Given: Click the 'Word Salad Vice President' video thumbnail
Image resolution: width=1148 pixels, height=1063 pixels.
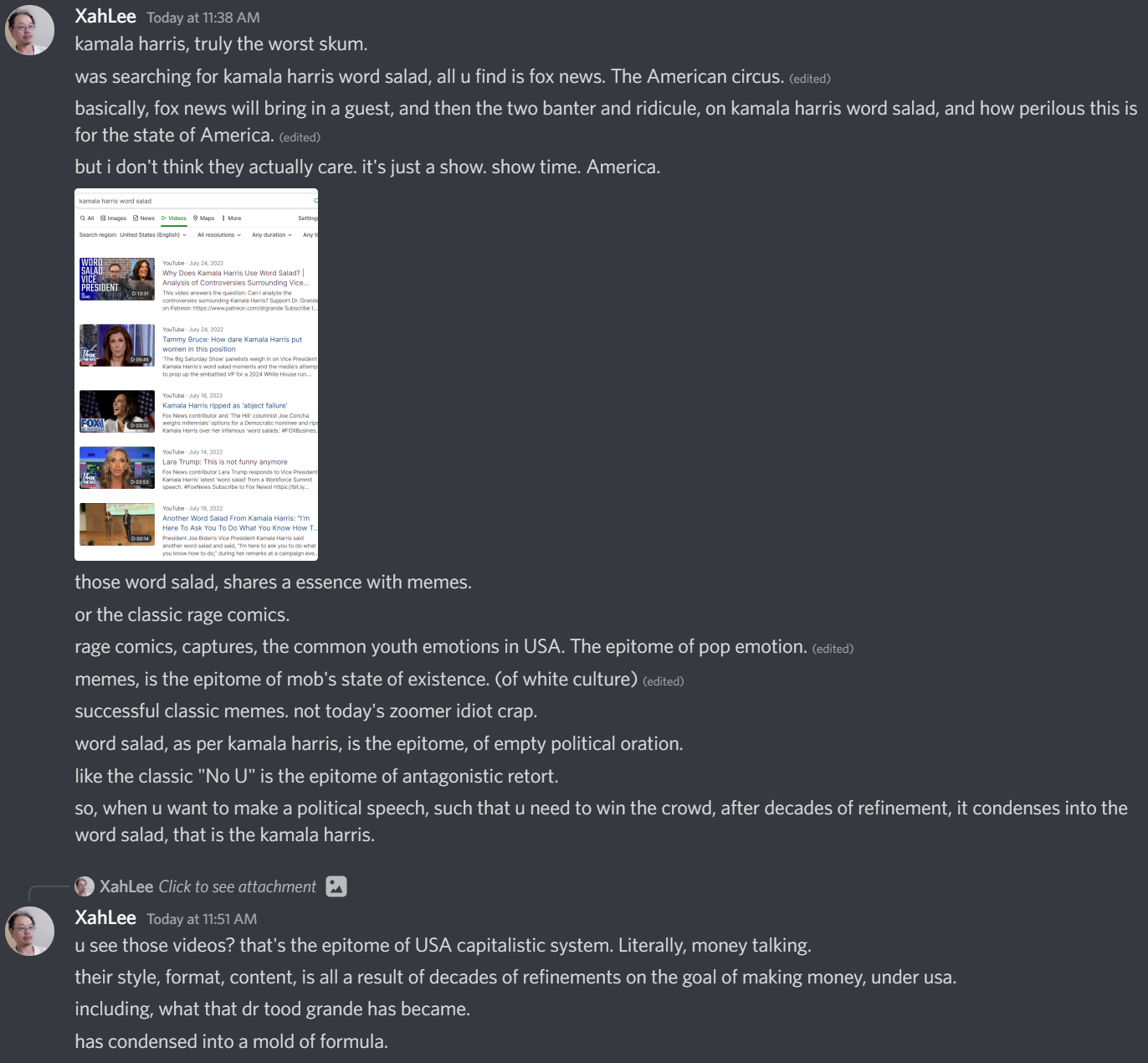Looking at the screenshot, I should [117, 279].
